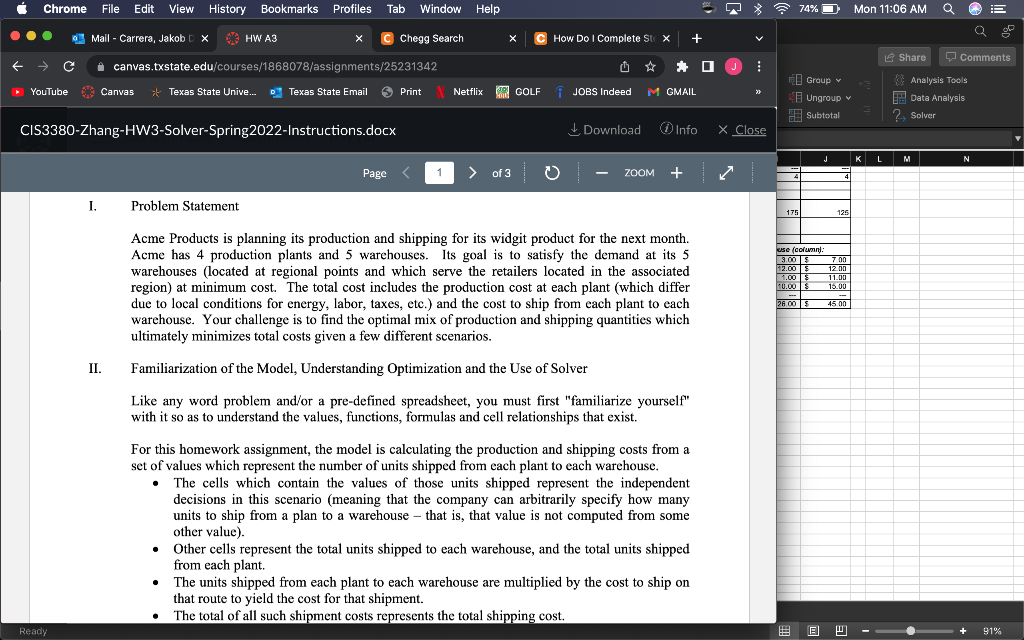Screen dimensions: 1024x640
Task: Open the Window menu
Action: click(x=440, y=8)
